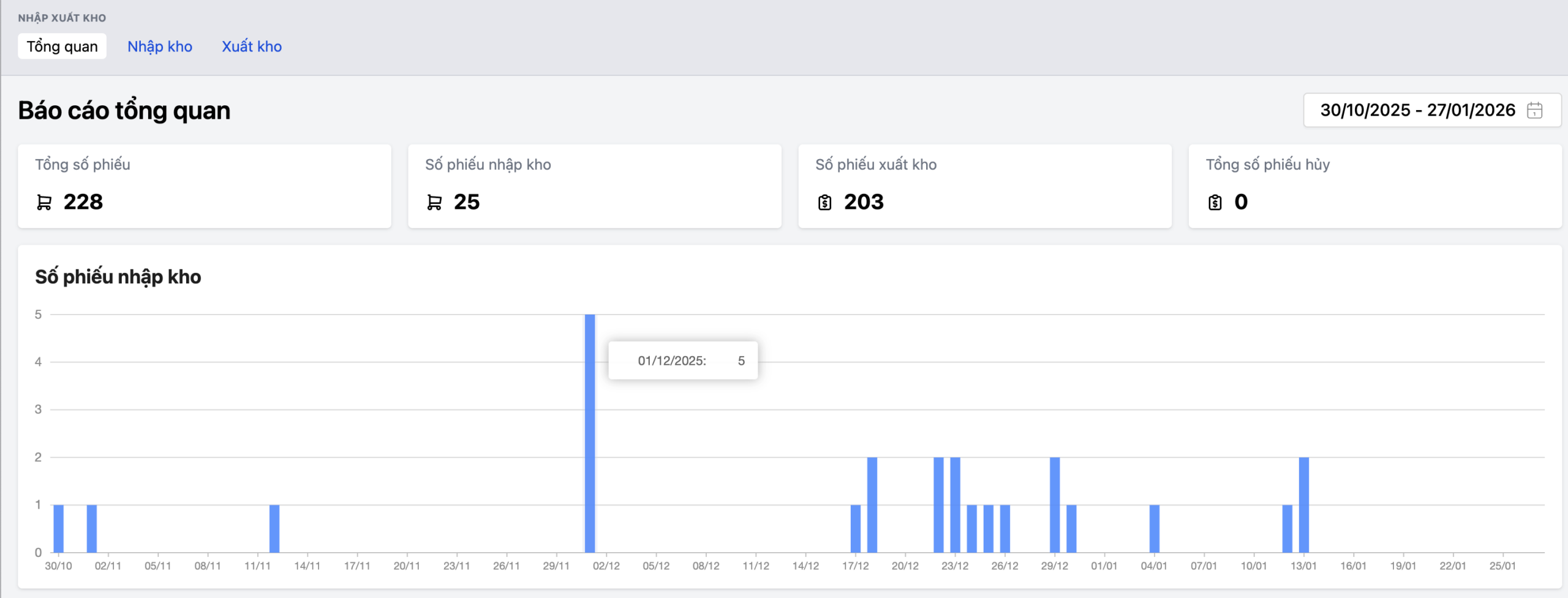Click the bar just after 11/11
1568x598 pixels.
click(x=274, y=528)
